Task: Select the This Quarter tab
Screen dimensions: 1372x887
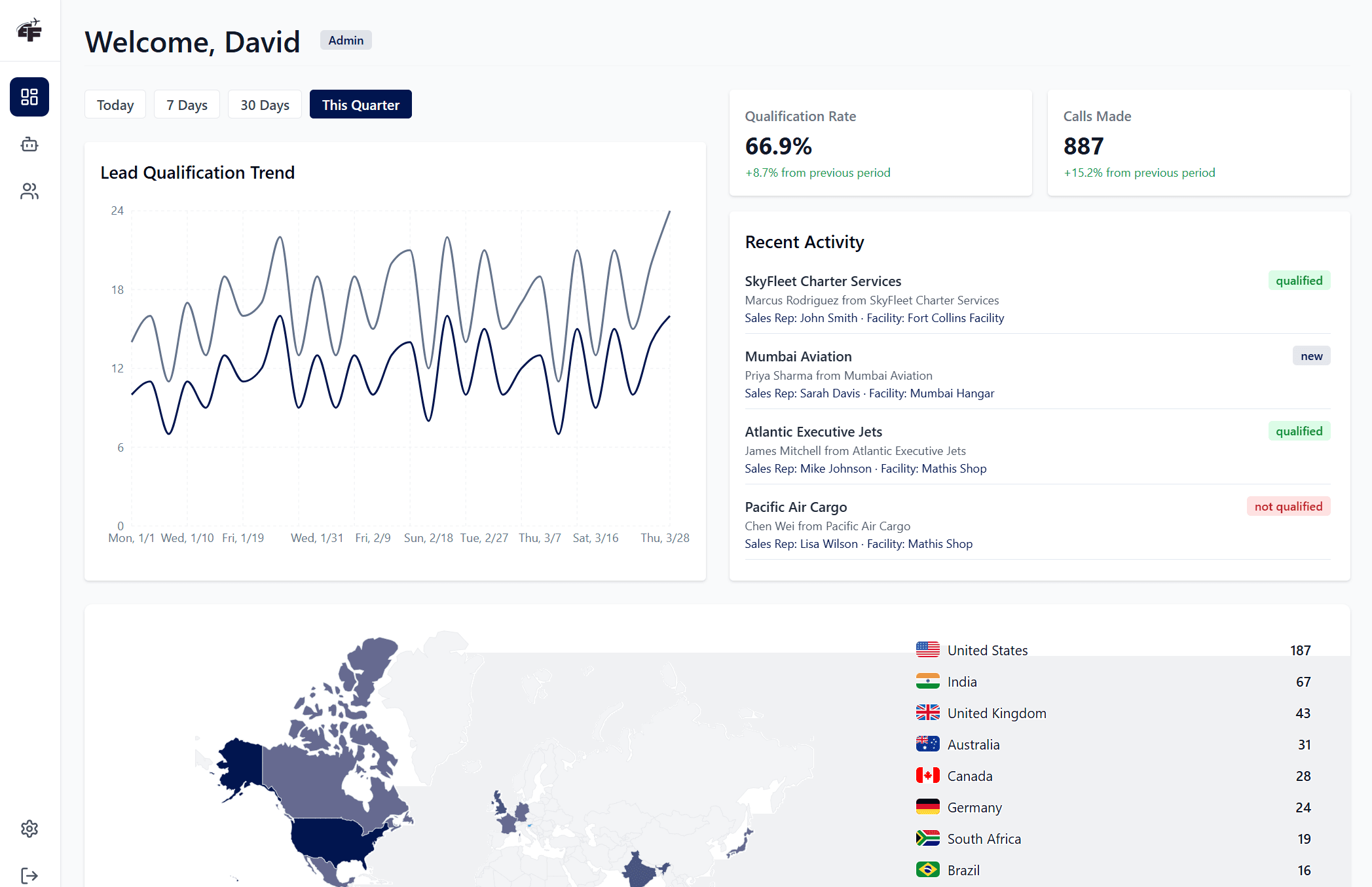Action: click(360, 104)
